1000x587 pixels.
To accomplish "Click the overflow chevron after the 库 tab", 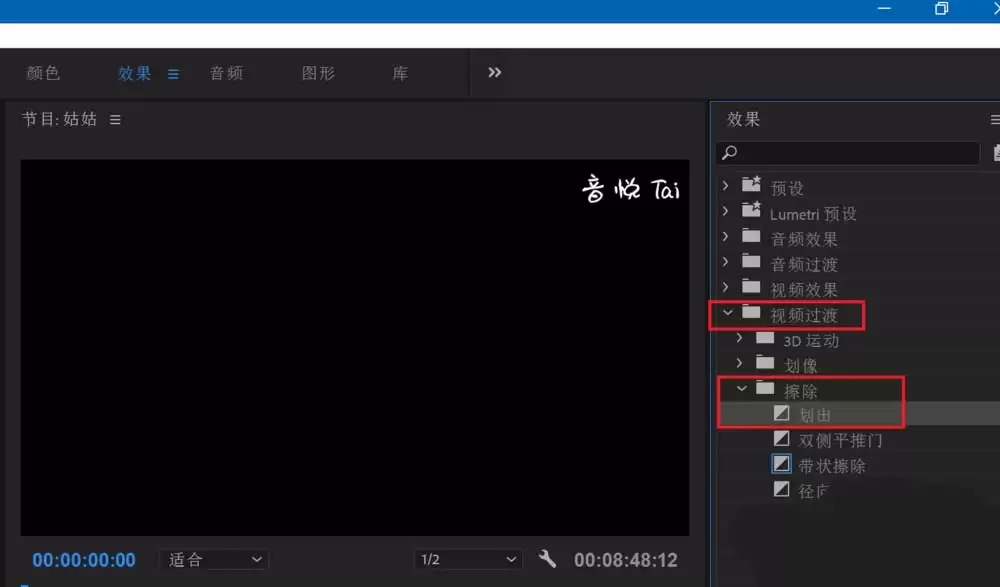I will coord(492,72).
